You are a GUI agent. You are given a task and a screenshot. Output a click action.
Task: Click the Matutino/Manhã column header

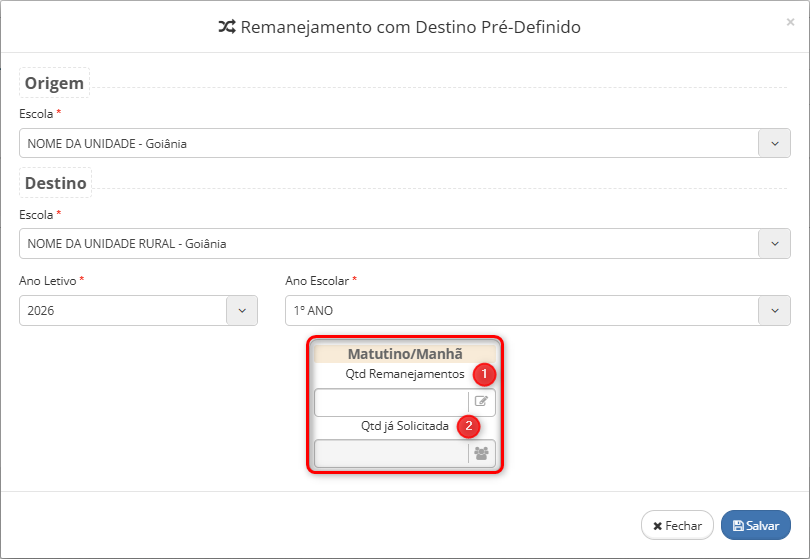(x=404, y=354)
